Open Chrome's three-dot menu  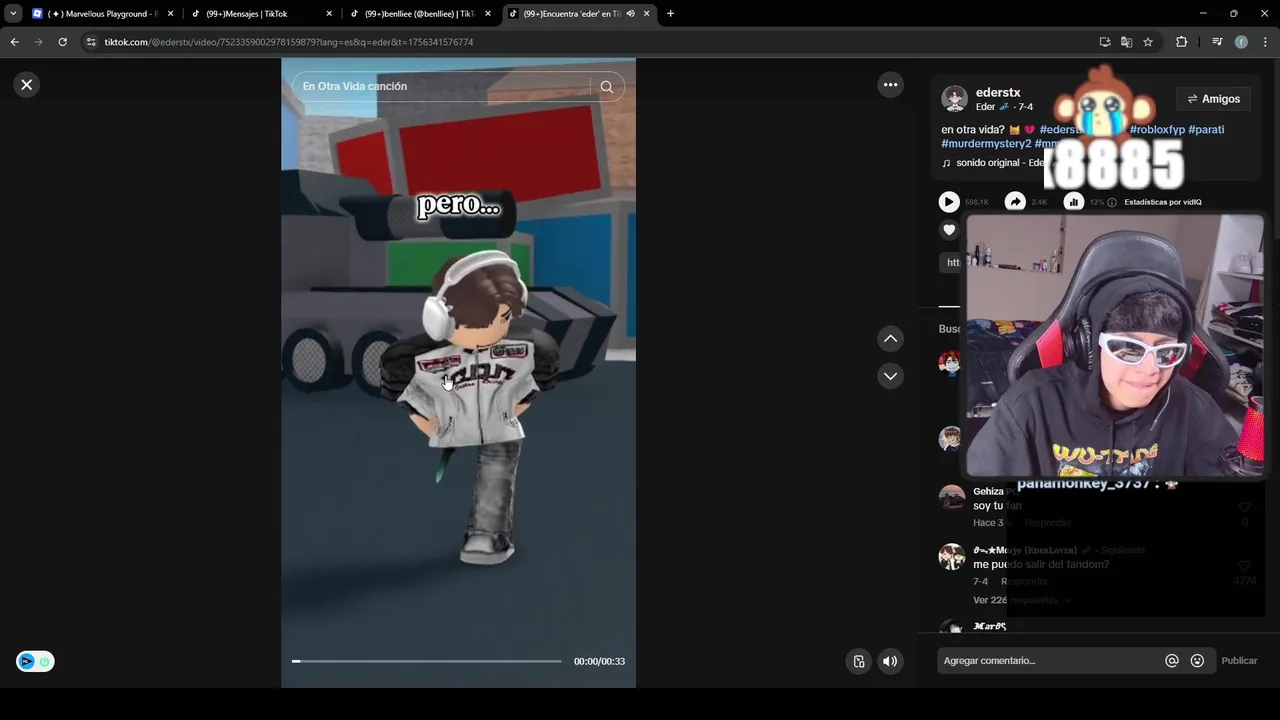coord(1266,42)
